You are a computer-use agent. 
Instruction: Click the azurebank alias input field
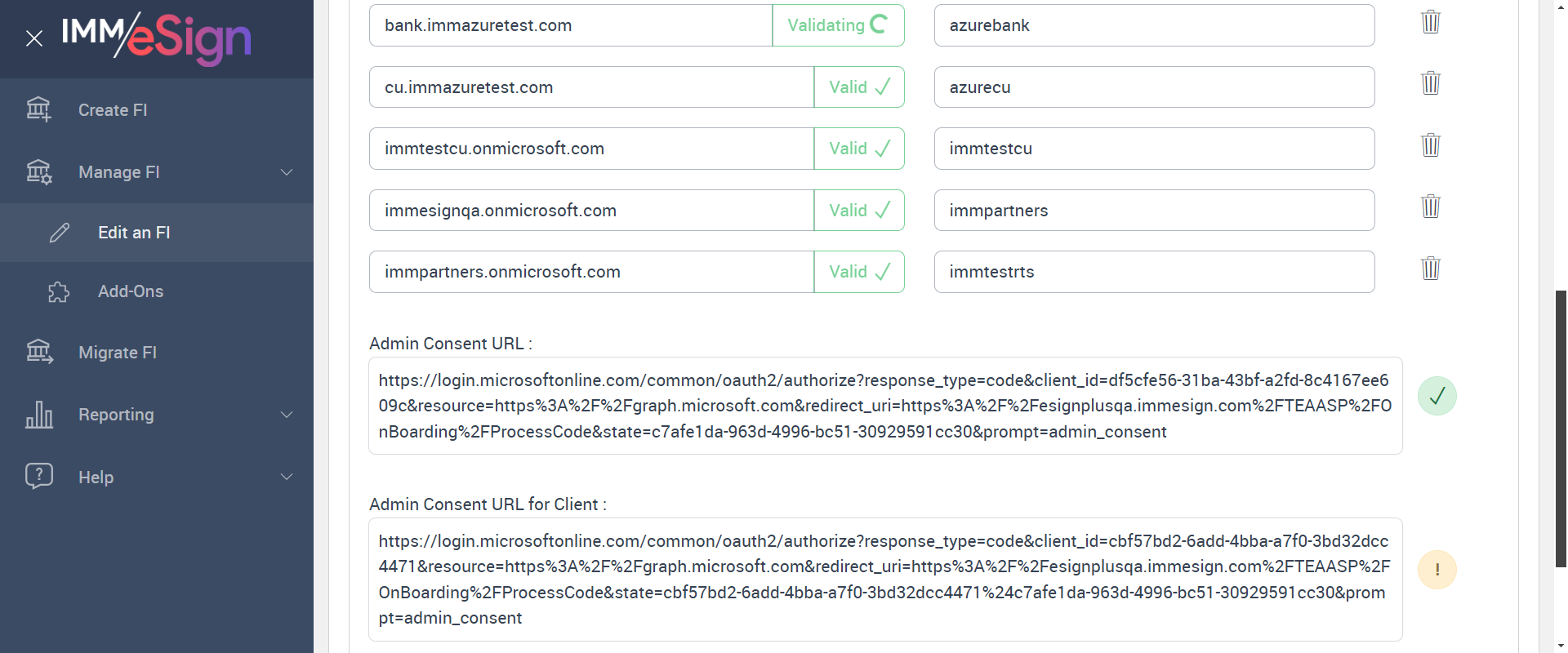point(1154,25)
